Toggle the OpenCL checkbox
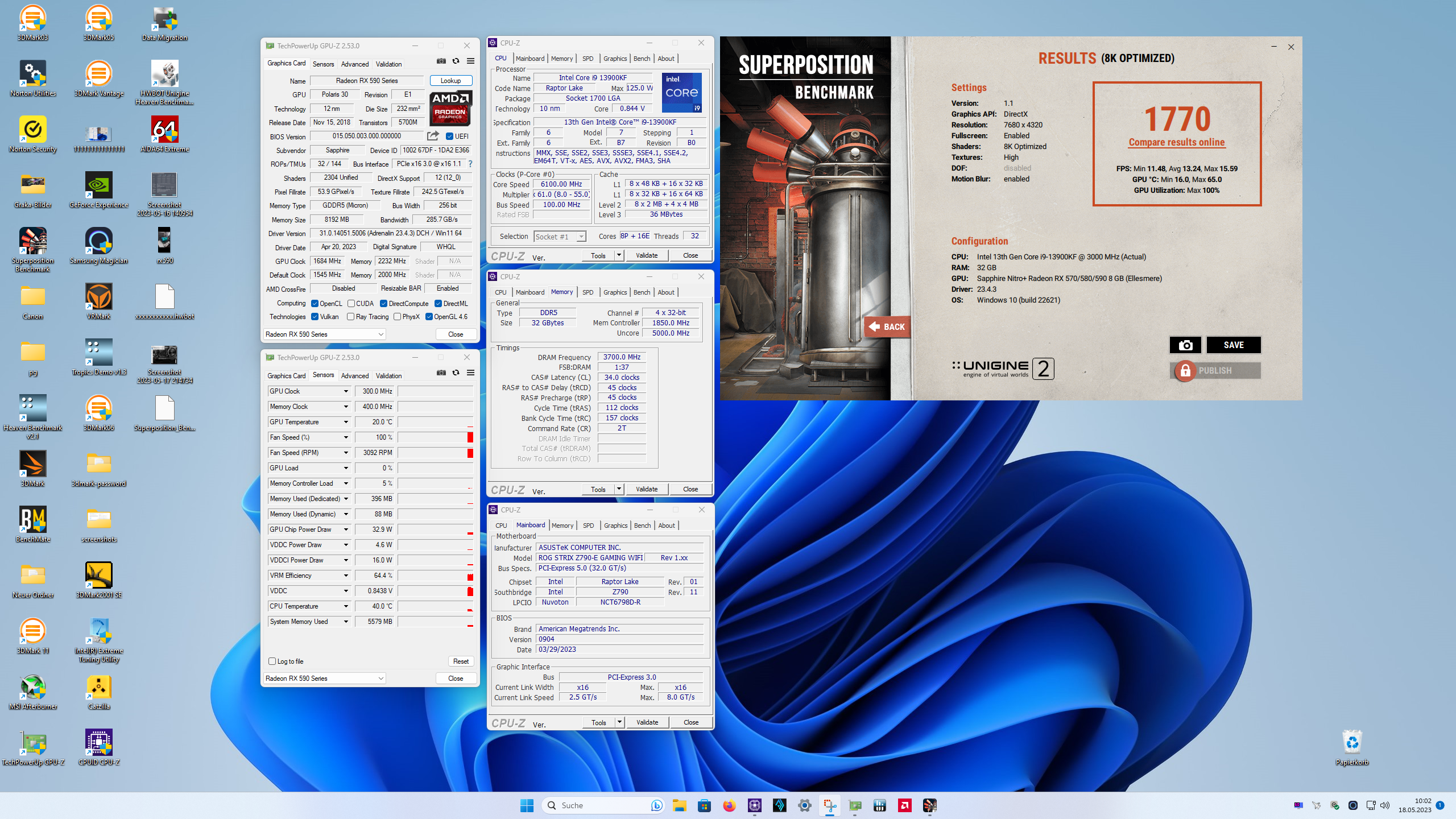This screenshot has height=819, width=1456. (x=315, y=304)
